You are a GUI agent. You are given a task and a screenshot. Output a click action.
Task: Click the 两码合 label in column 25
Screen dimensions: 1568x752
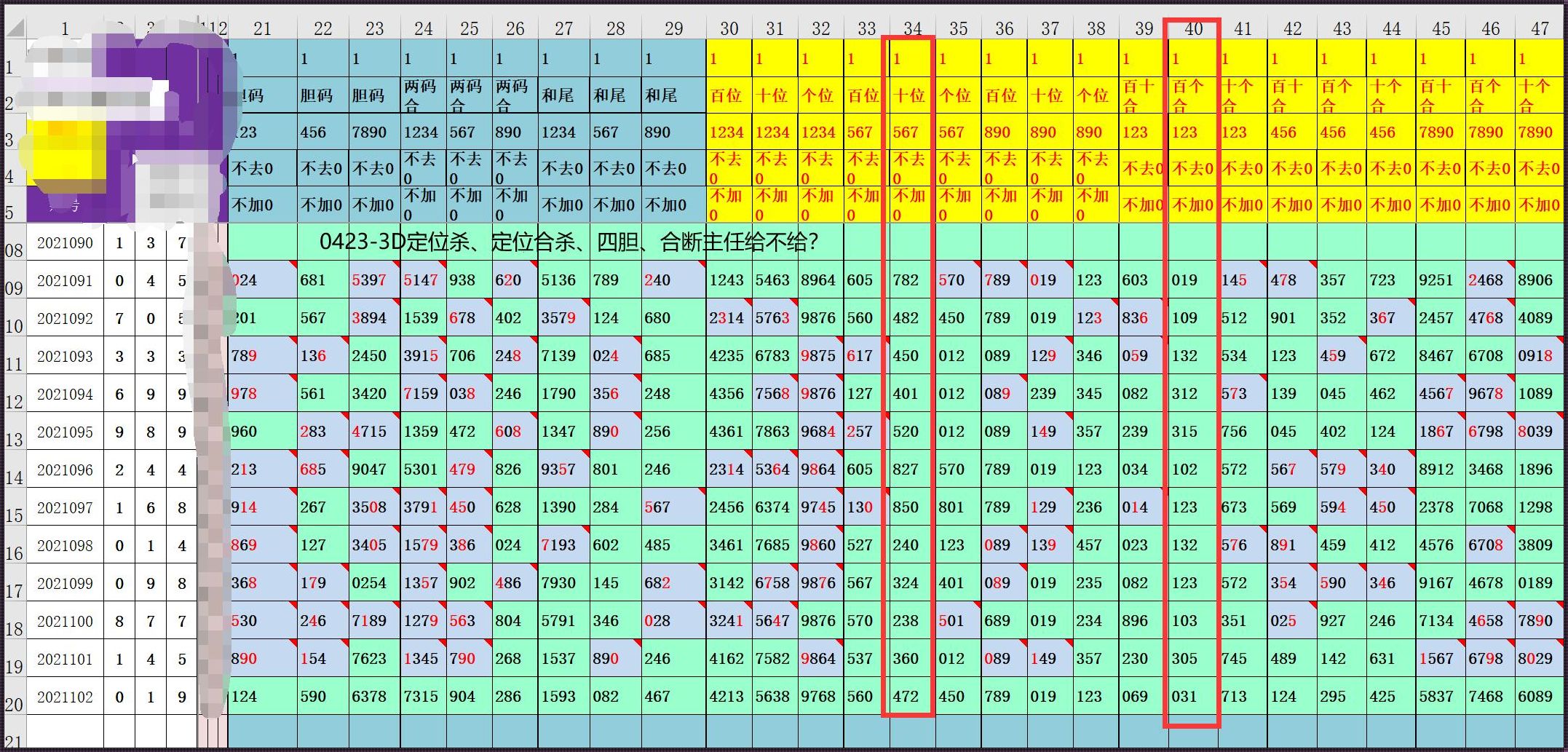tap(468, 95)
